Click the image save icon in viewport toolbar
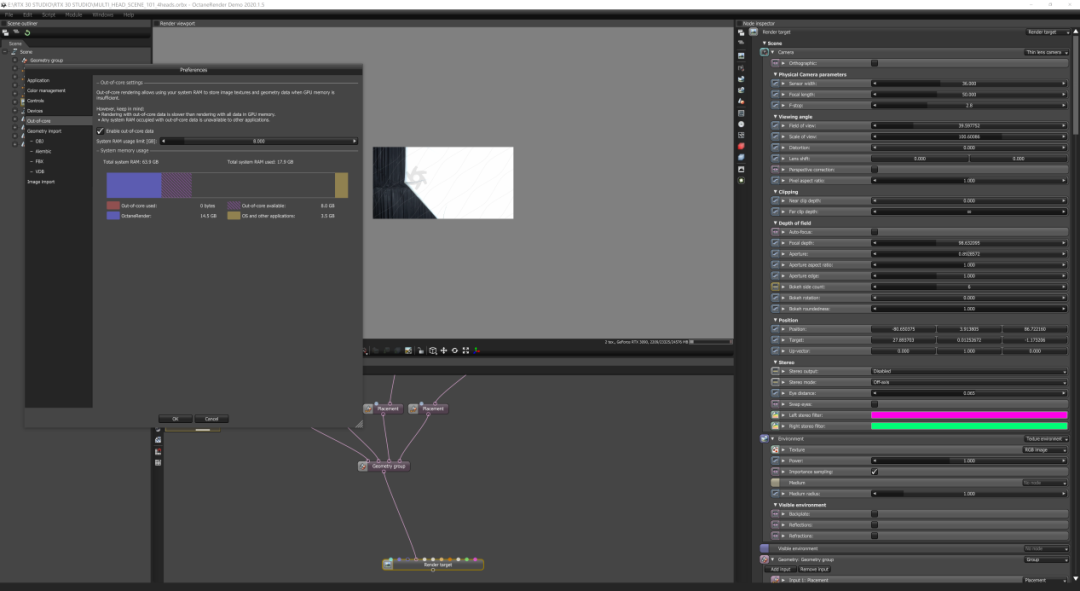The width and height of the screenshot is (1080, 591). [408, 351]
